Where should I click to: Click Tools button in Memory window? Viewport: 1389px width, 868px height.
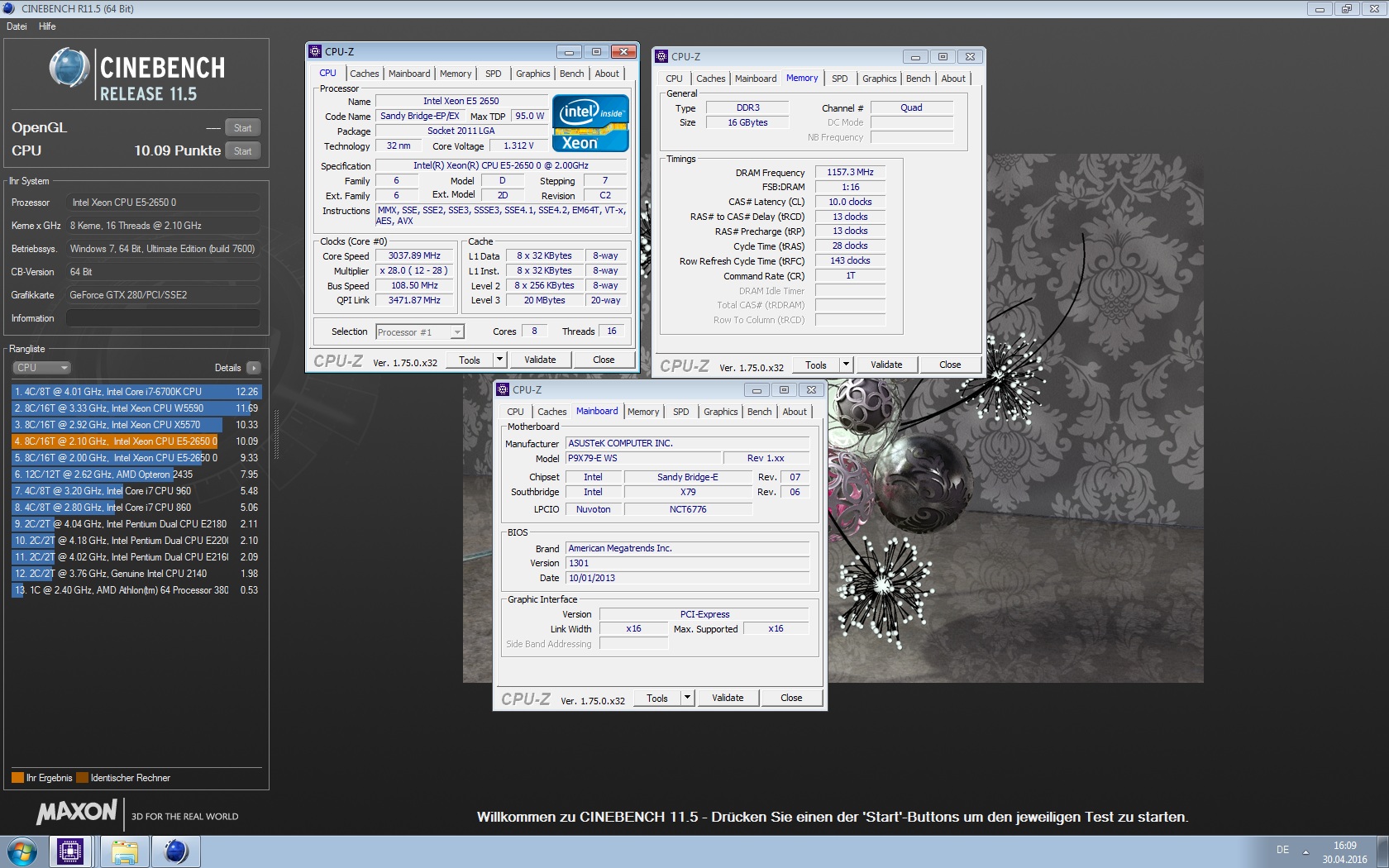816,365
